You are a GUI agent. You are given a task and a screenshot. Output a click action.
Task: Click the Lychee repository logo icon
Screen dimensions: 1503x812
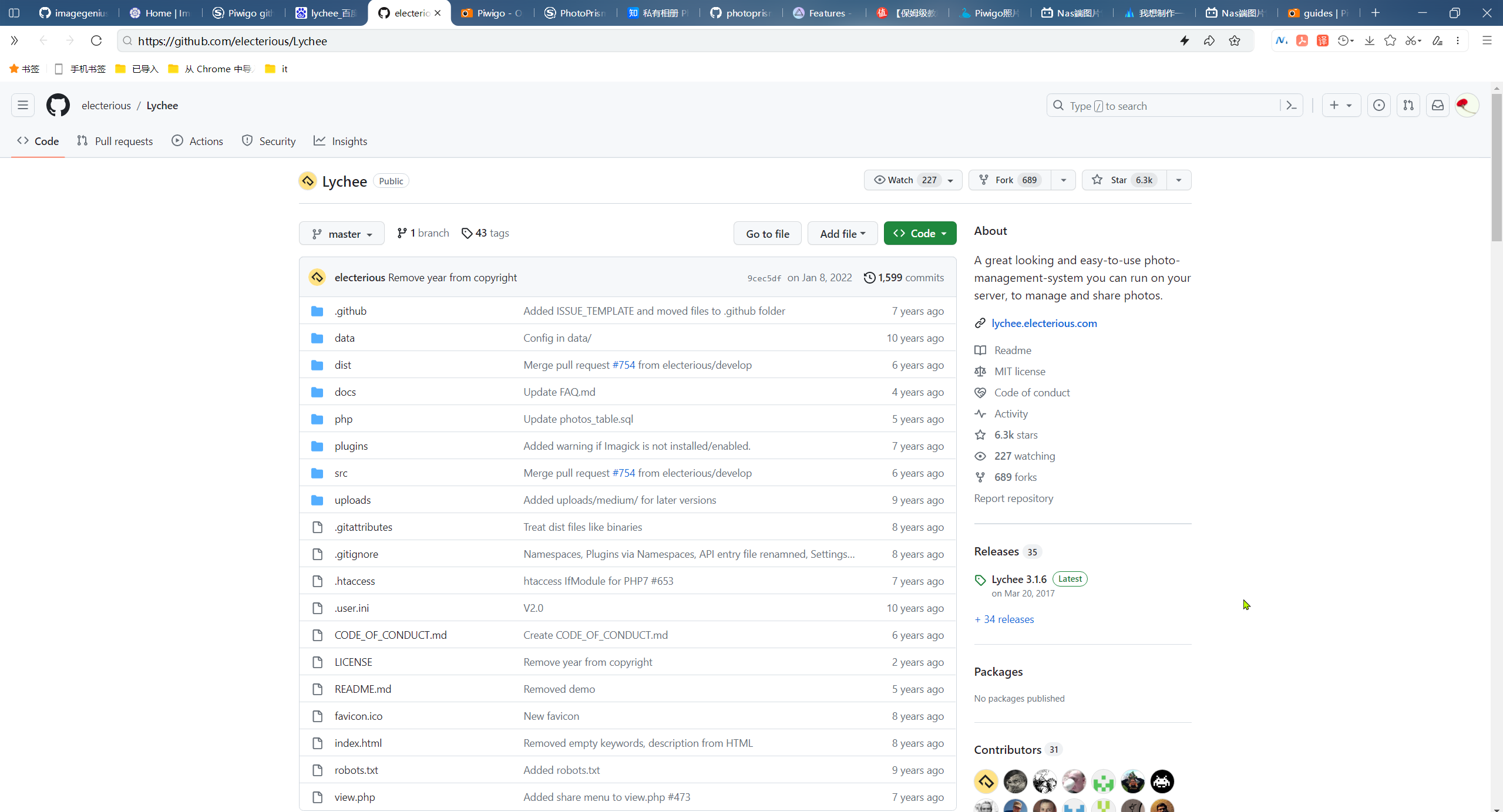pyautogui.click(x=308, y=181)
